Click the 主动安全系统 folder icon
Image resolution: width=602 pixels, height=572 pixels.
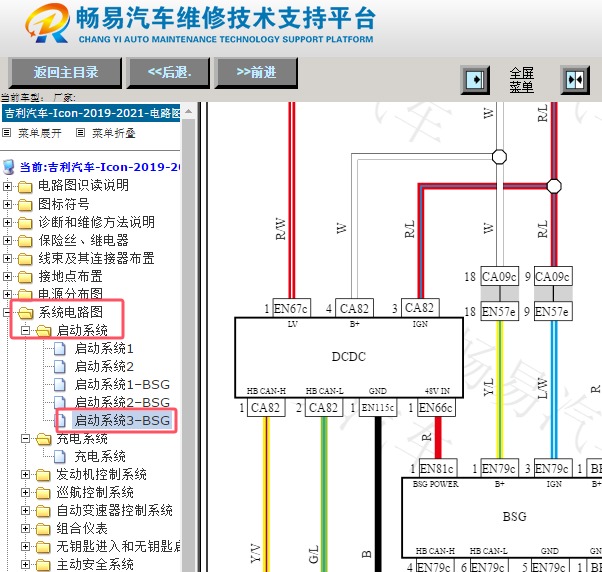[x=43, y=565]
